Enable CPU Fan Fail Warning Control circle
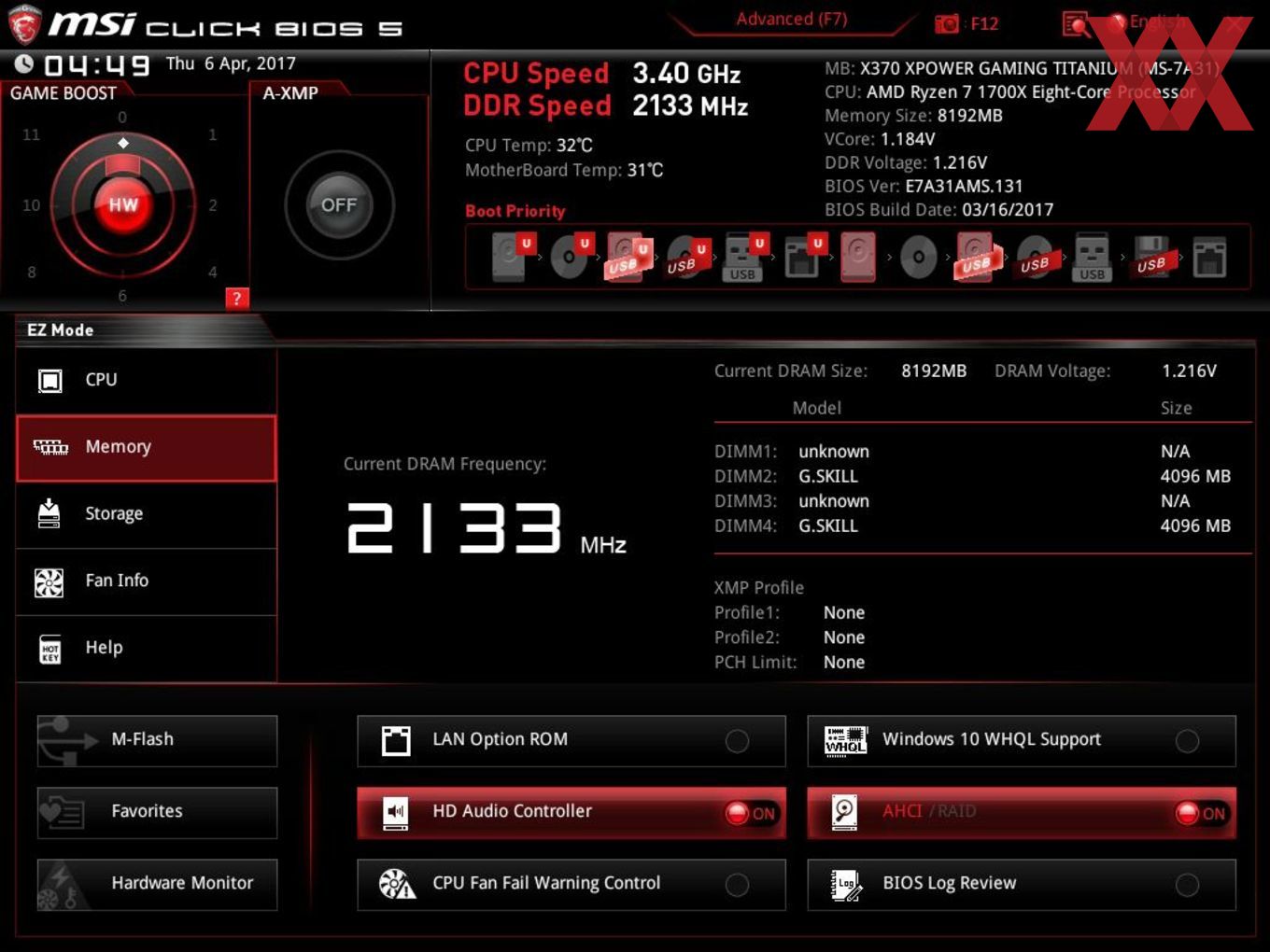 [737, 885]
